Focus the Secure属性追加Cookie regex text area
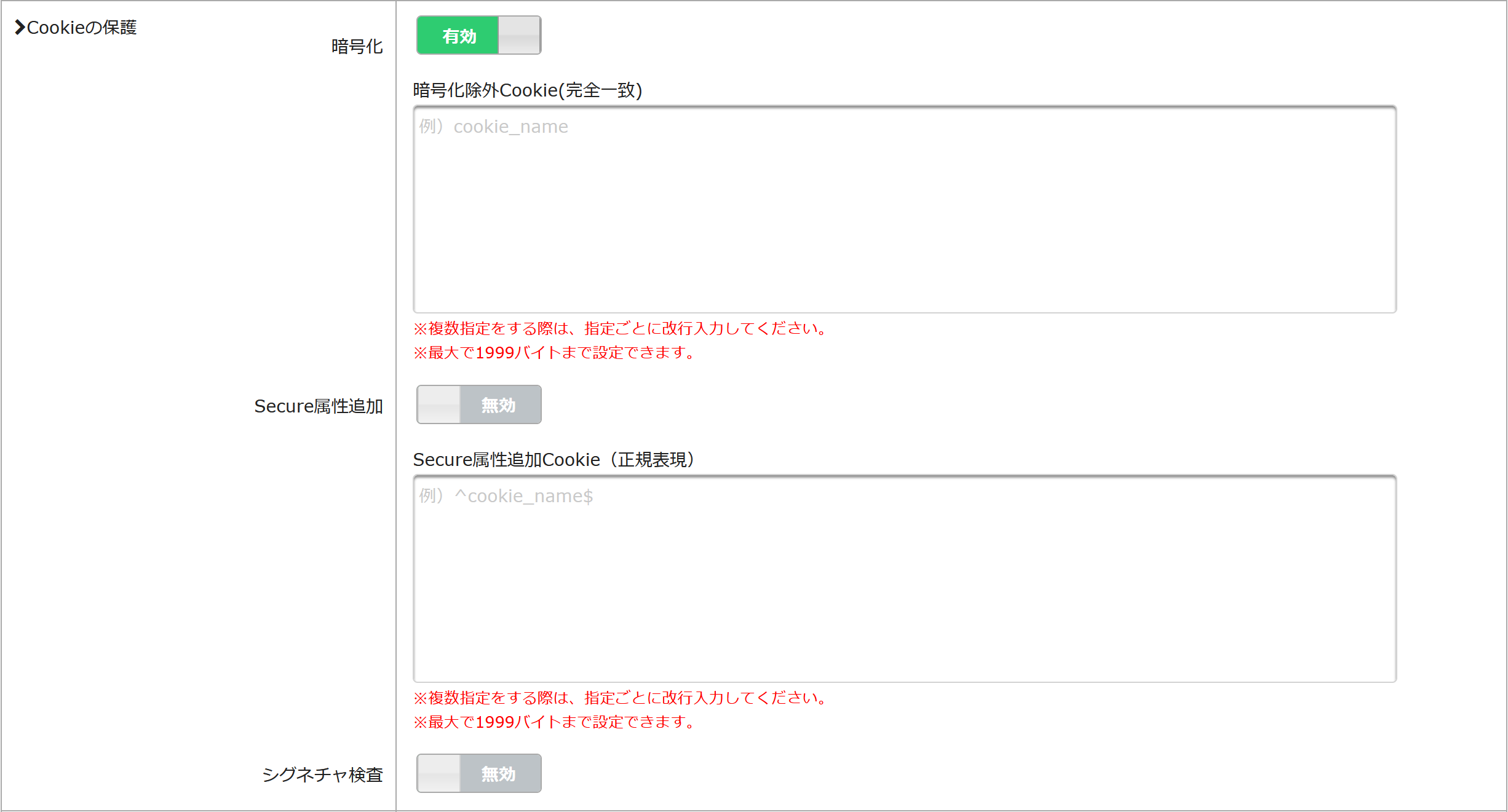This screenshot has height=812, width=1508. (x=905, y=578)
